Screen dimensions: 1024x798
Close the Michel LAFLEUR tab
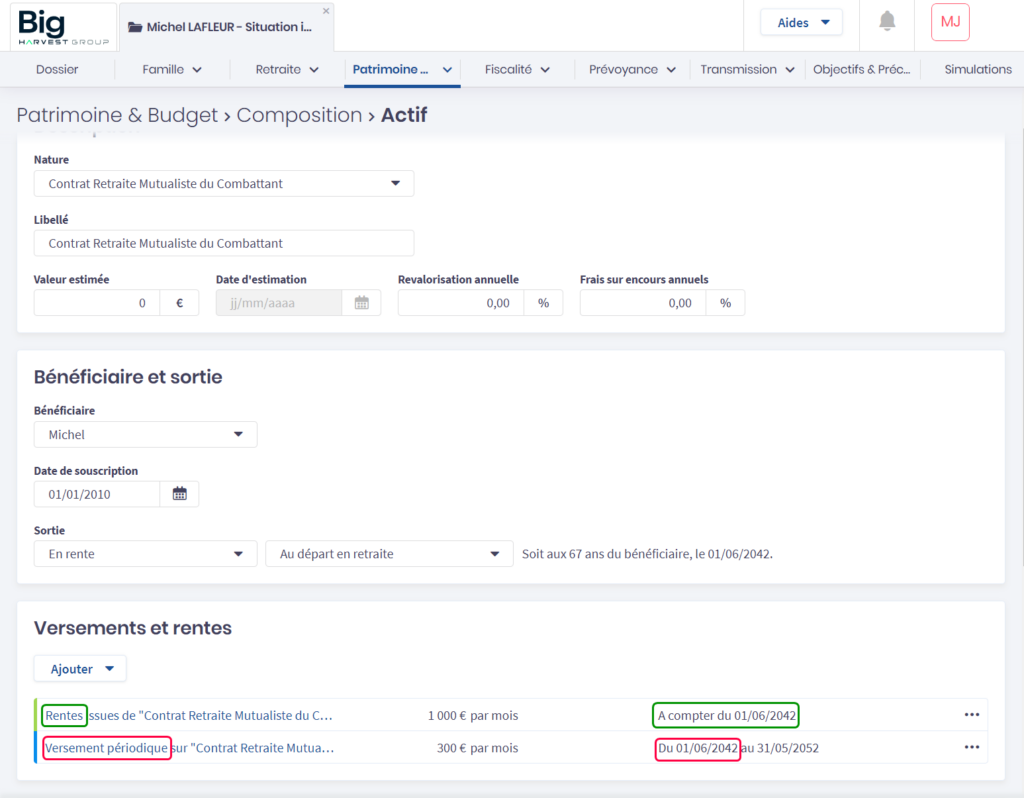(x=326, y=11)
